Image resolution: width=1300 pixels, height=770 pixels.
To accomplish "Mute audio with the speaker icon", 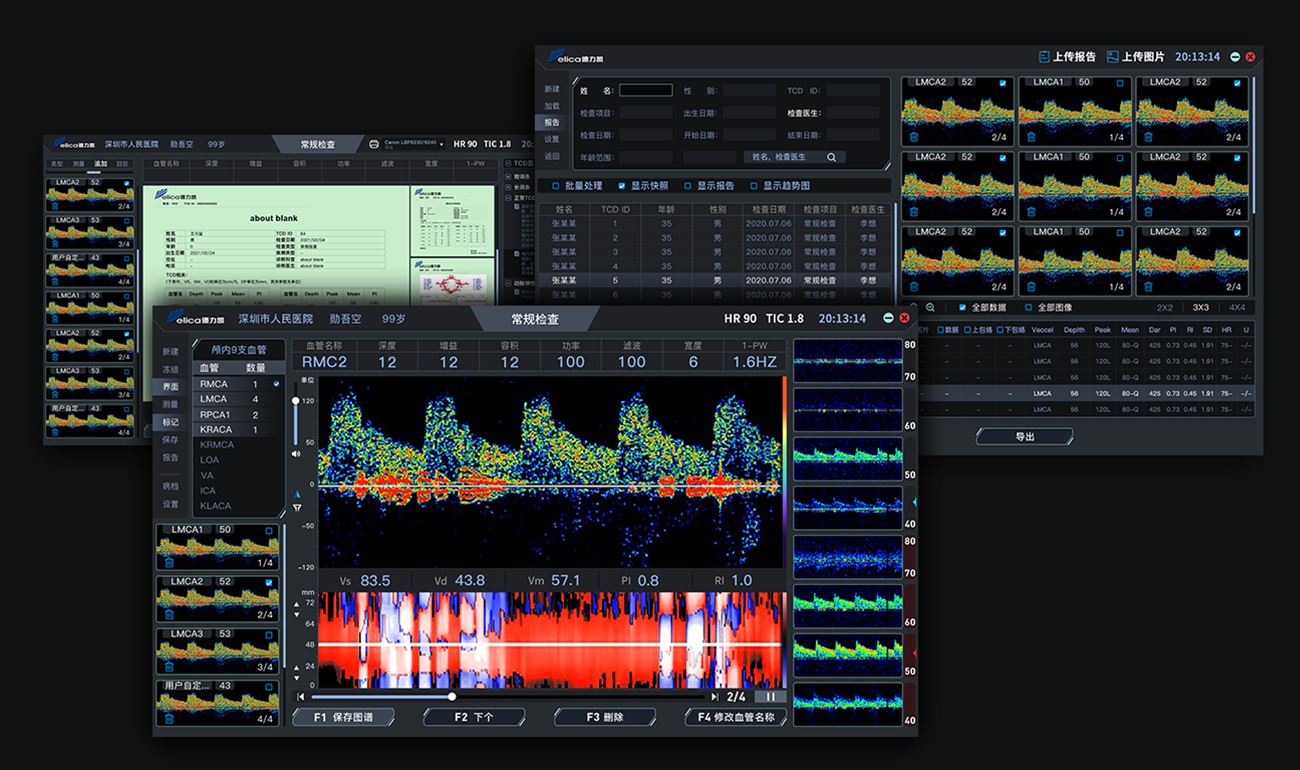I will (x=296, y=454).
